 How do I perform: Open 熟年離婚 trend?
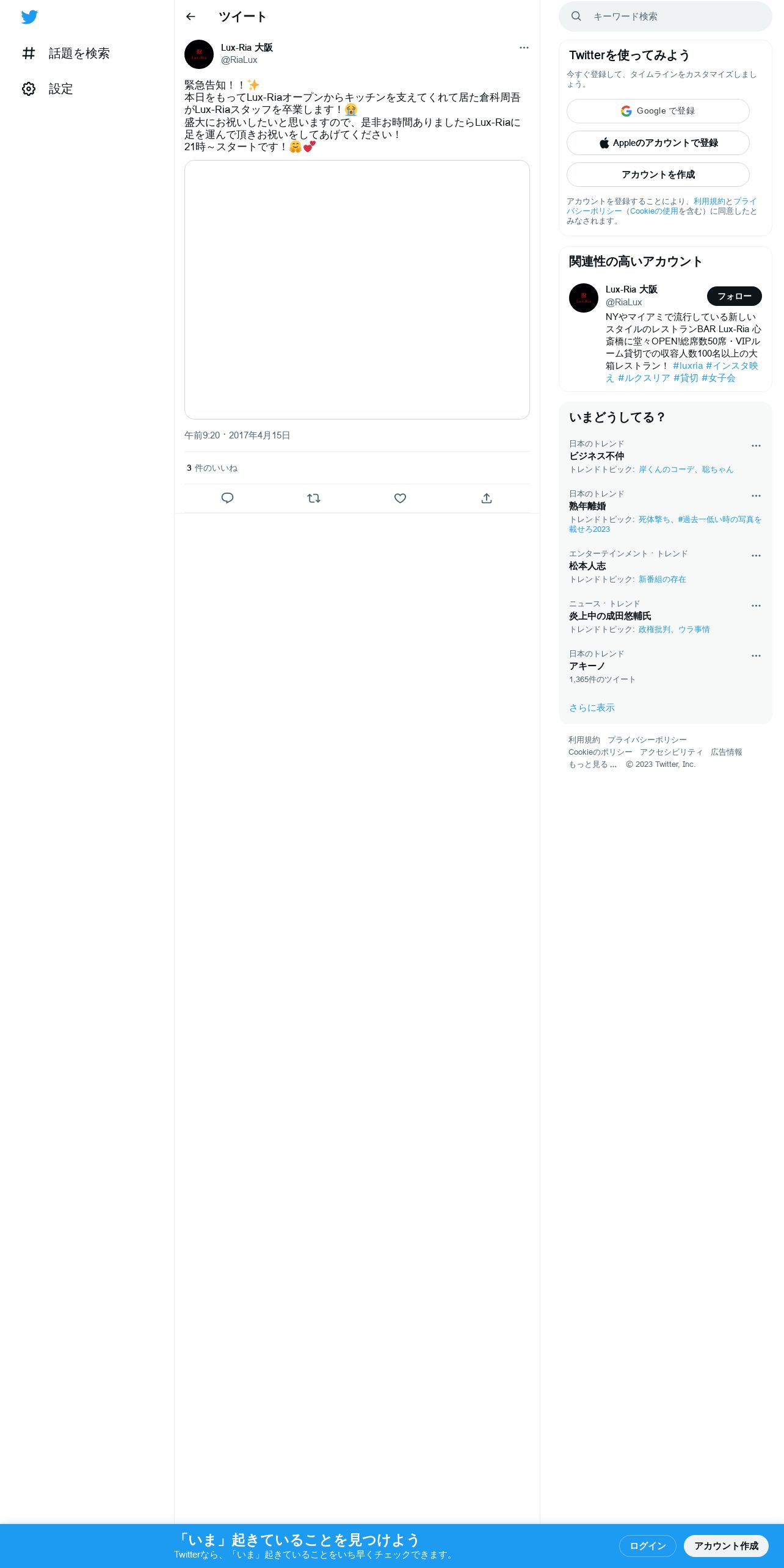[587, 506]
